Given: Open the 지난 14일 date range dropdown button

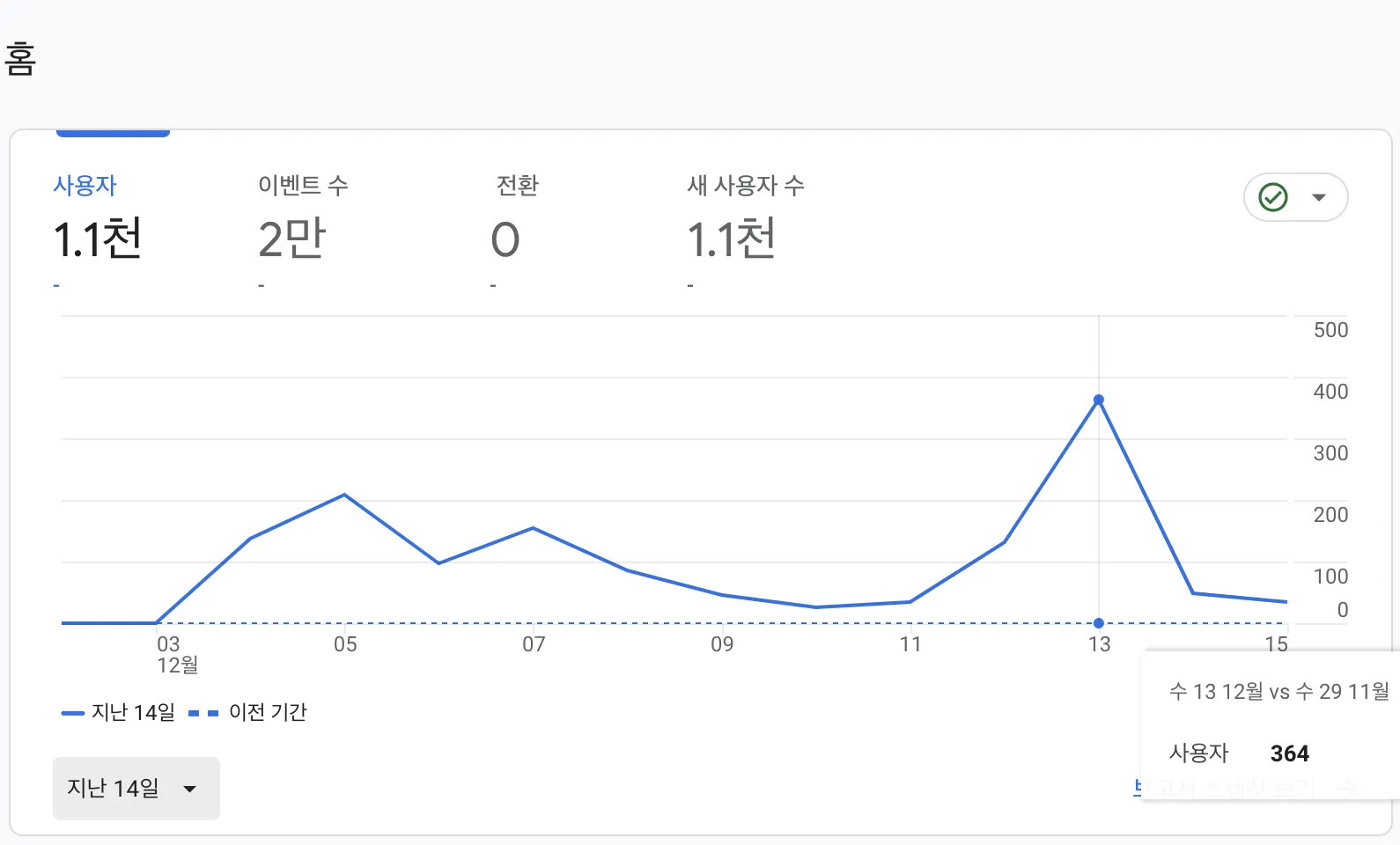Looking at the screenshot, I should coord(136,788).
